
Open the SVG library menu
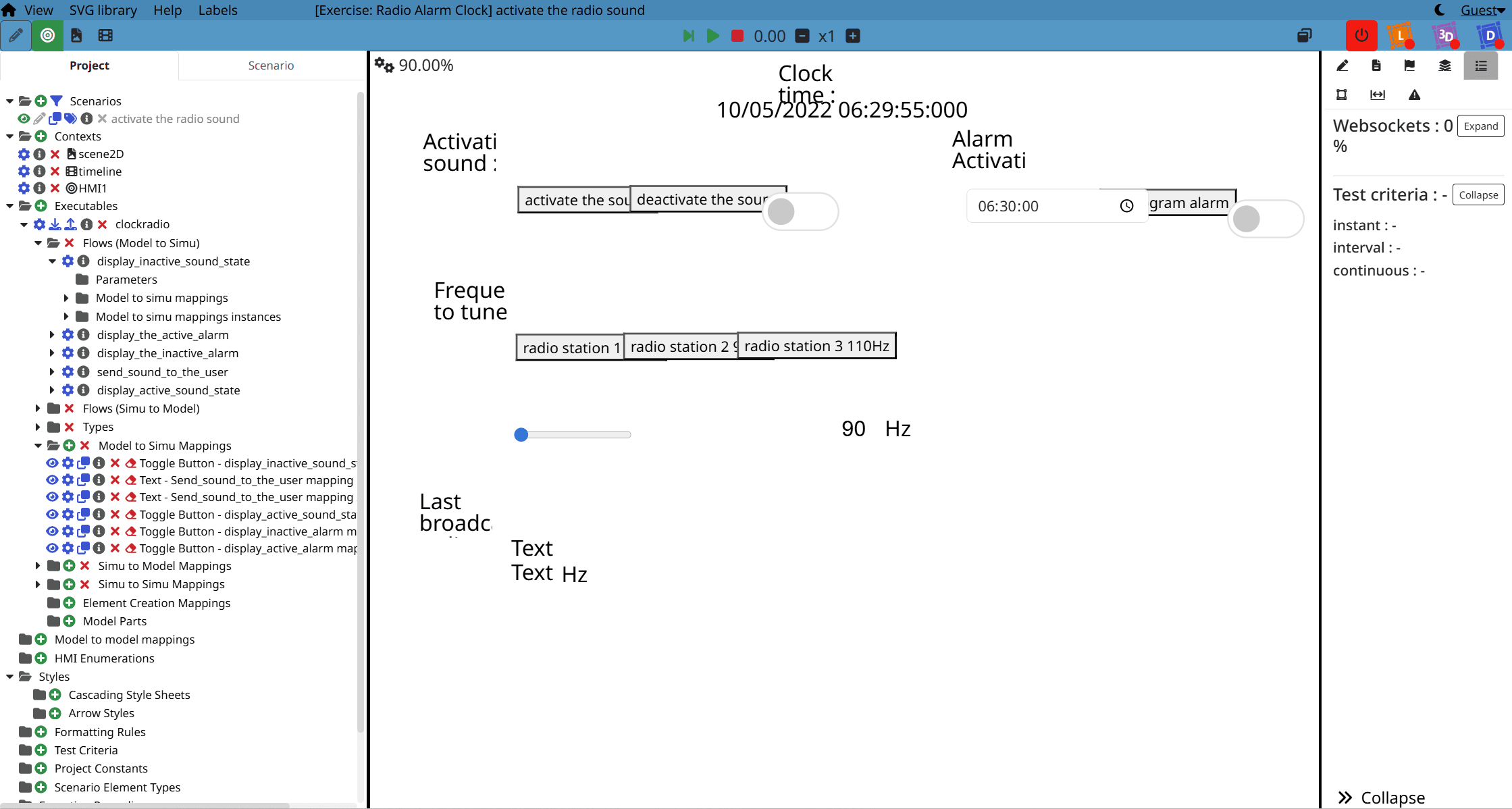[x=103, y=10]
